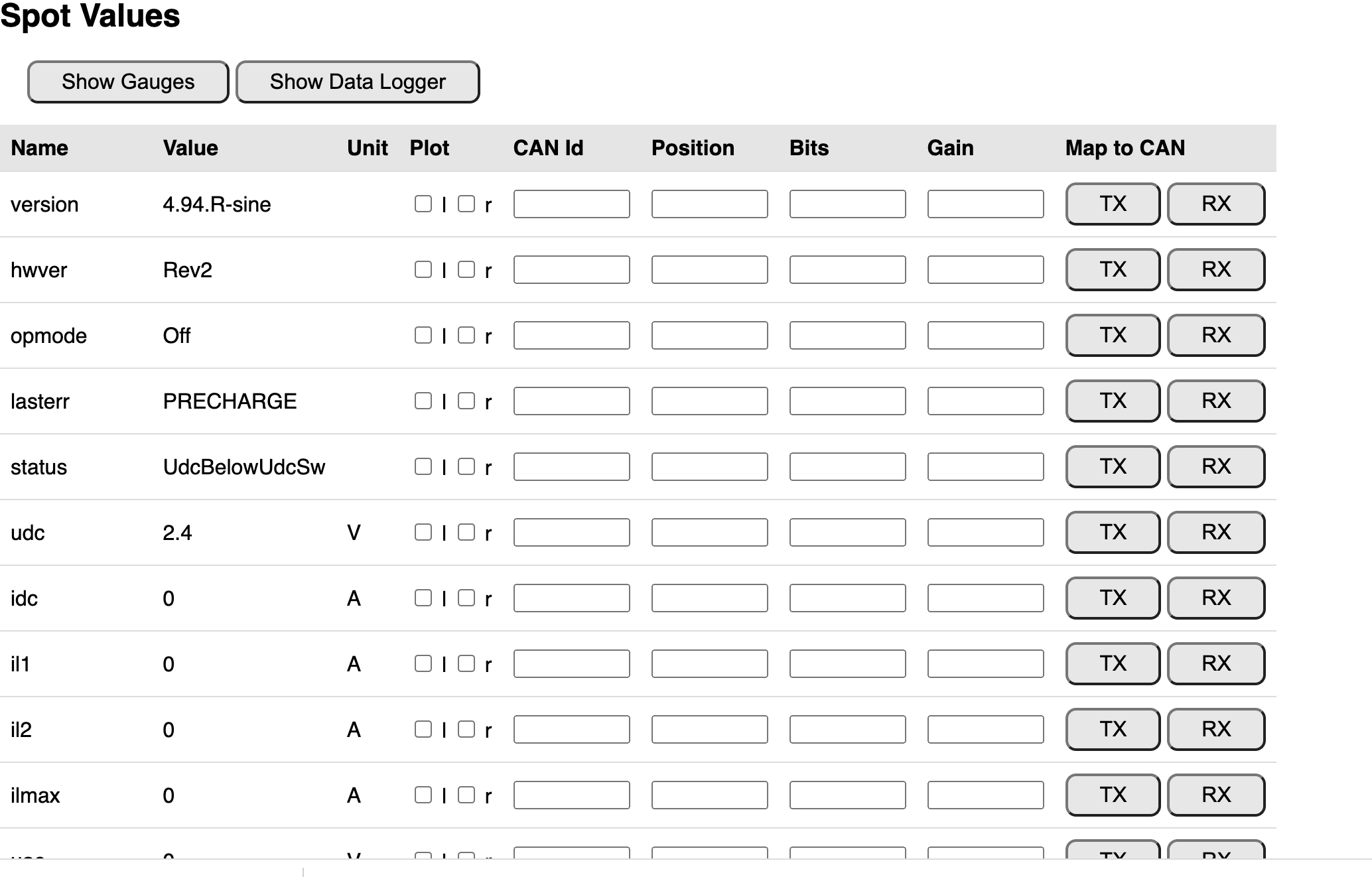Click RX button for lasterr row

coord(1215,401)
